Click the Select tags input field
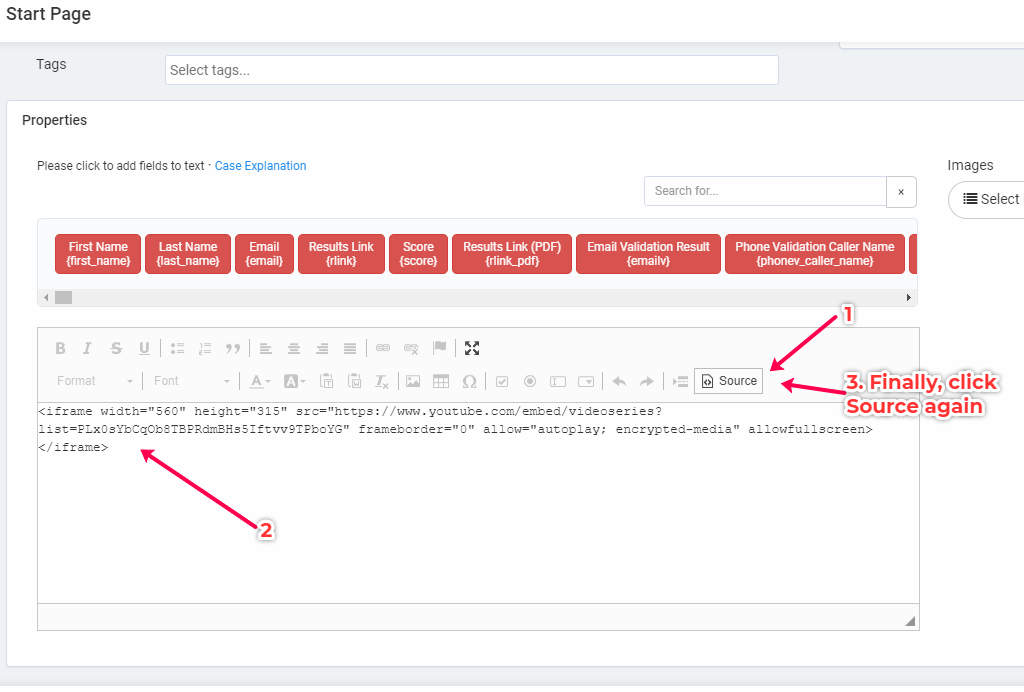Image resolution: width=1024 pixels, height=692 pixels. (472, 70)
